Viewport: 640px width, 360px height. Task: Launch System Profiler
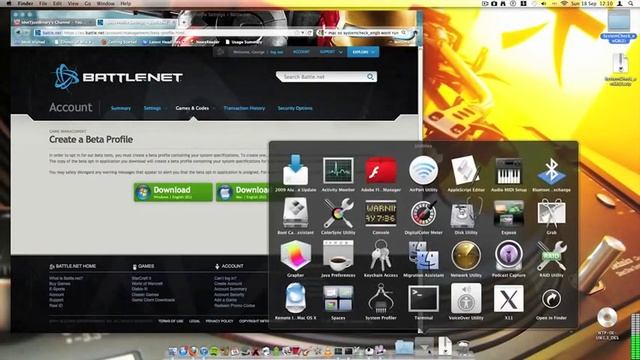(x=380, y=299)
